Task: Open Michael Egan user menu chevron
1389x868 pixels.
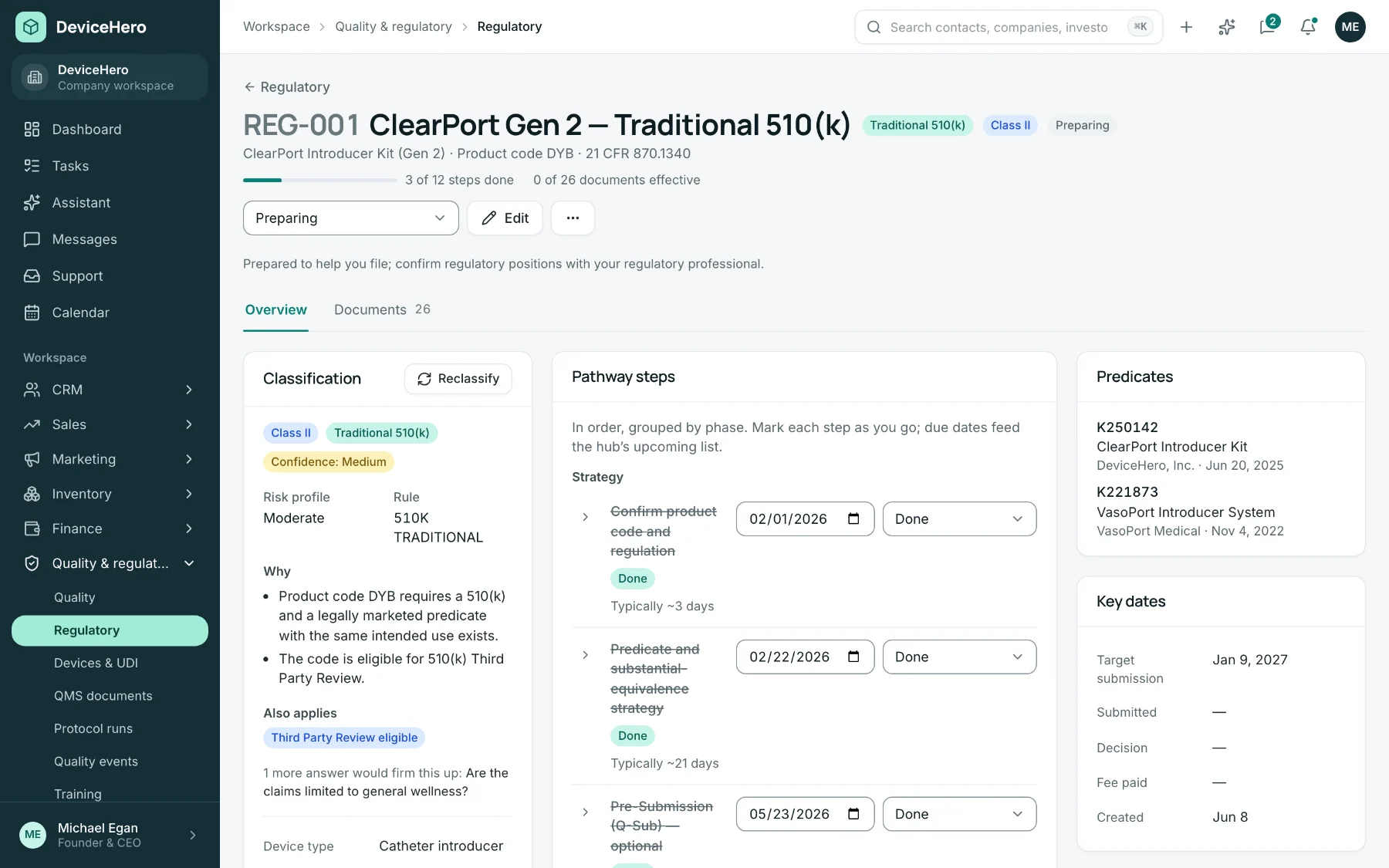Action: click(x=193, y=835)
